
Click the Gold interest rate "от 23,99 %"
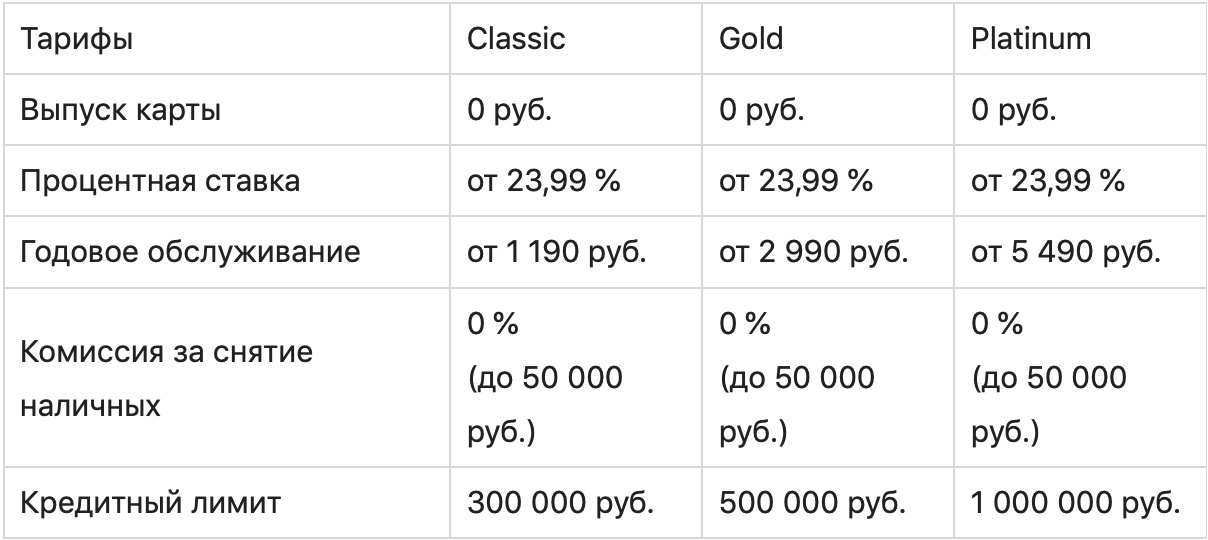(x=795, y=181)
